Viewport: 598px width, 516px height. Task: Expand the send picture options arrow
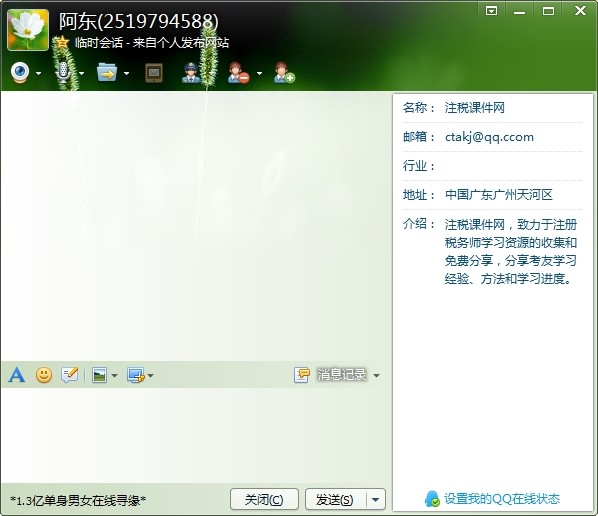coord(114,376)
